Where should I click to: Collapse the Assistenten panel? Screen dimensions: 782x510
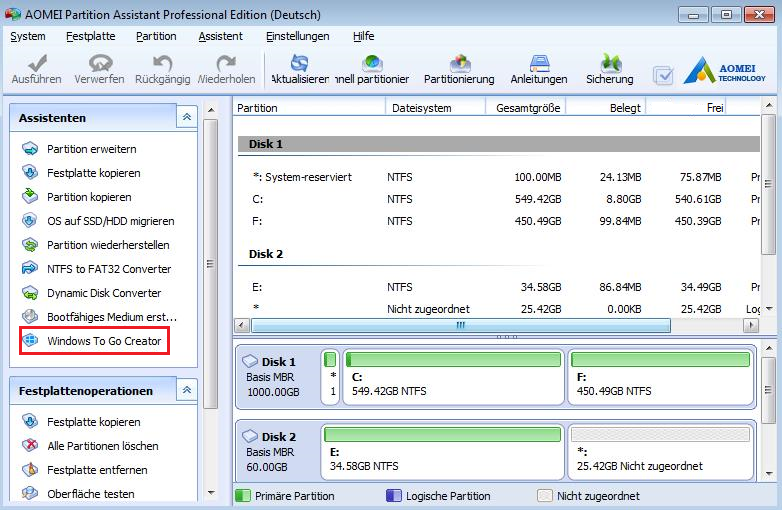[x=187, y=117]
